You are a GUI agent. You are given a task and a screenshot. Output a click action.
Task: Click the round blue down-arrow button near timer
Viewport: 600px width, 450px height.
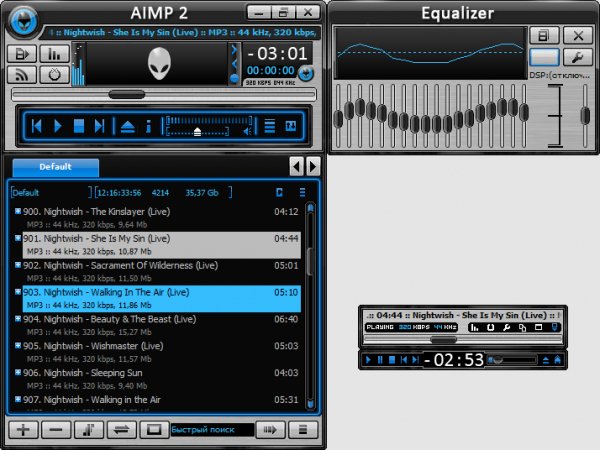pyautogui.click(x=306, y=73)
